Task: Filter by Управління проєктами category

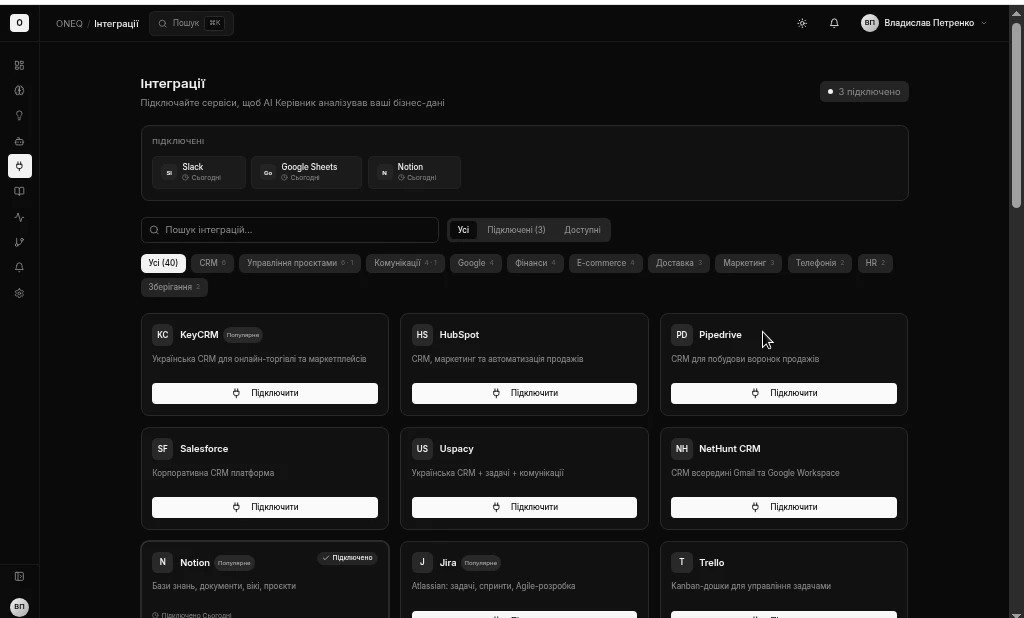Action: pos(300,263)
